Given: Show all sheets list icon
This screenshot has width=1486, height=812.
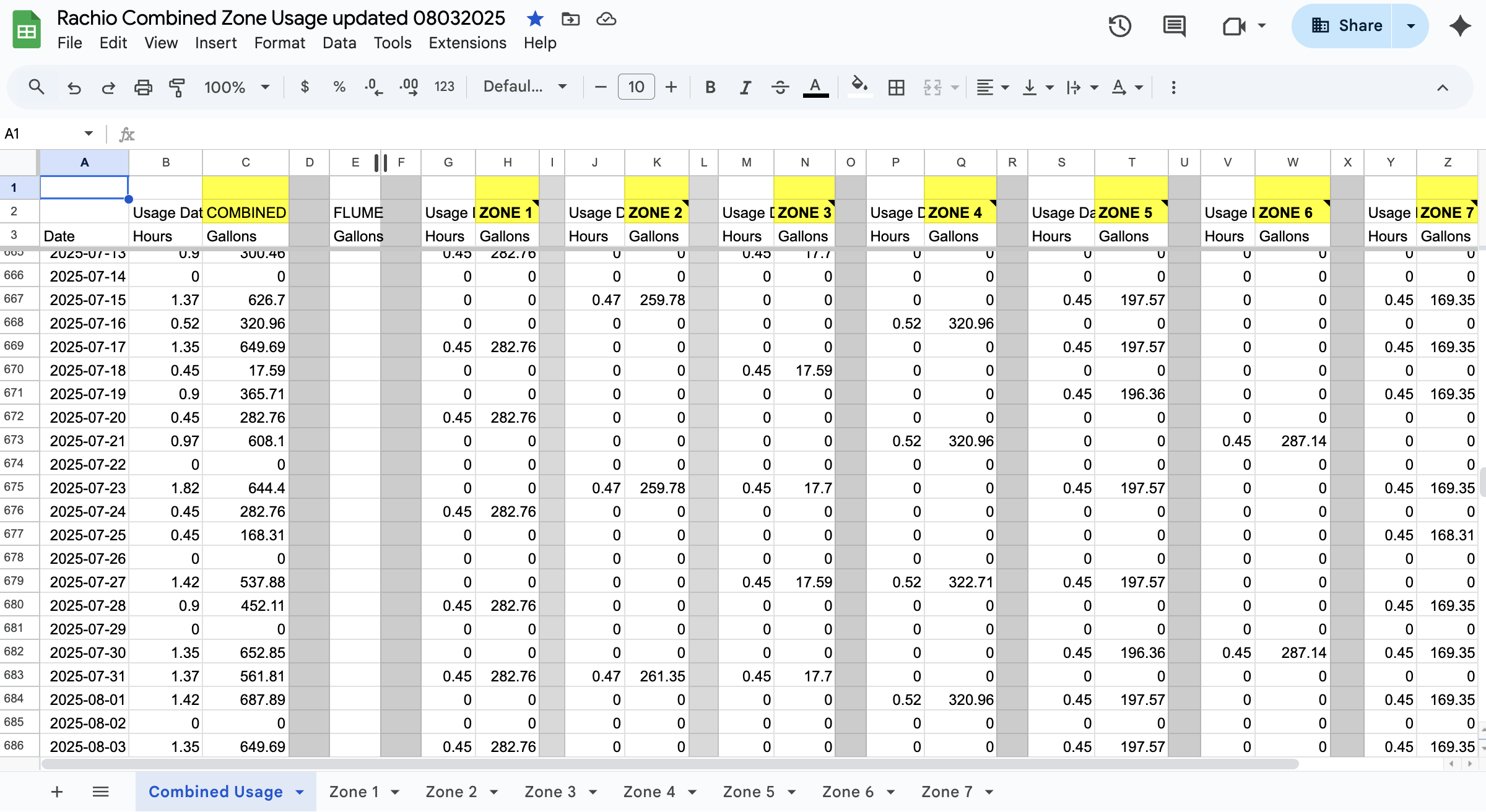Looking at the screenshot, I should coord(100,792).
